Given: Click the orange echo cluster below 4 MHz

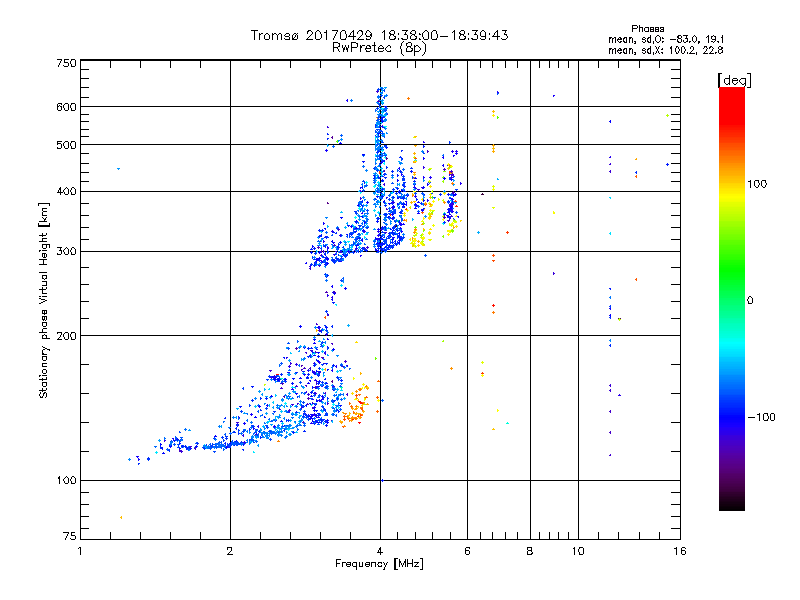Looking at the screenshot, I should (356, 406).
